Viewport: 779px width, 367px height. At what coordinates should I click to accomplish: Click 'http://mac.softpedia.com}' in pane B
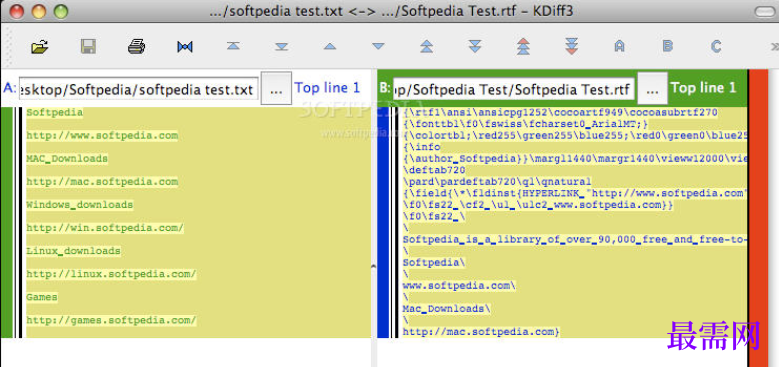coord(481,331)
